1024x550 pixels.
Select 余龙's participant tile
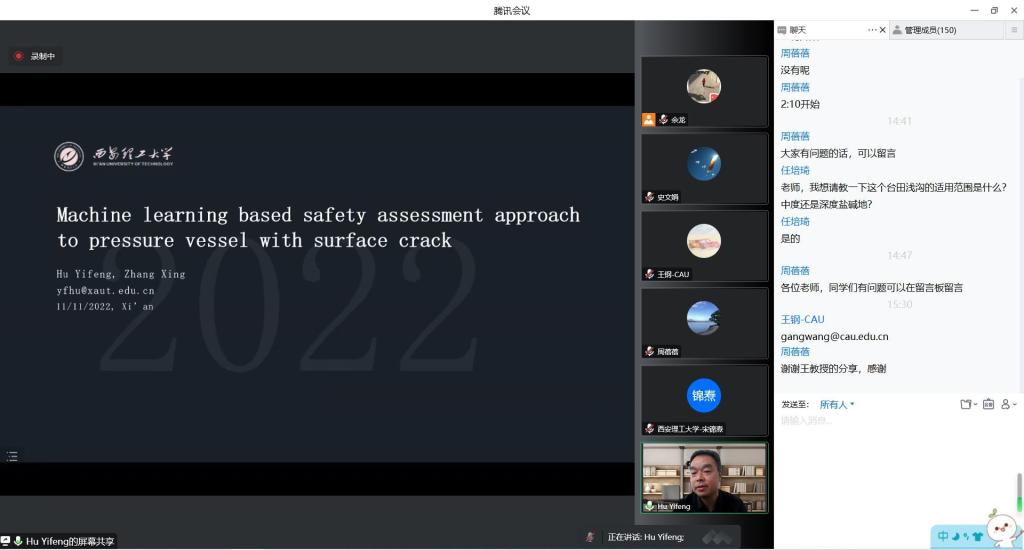[x=705, y=92]
